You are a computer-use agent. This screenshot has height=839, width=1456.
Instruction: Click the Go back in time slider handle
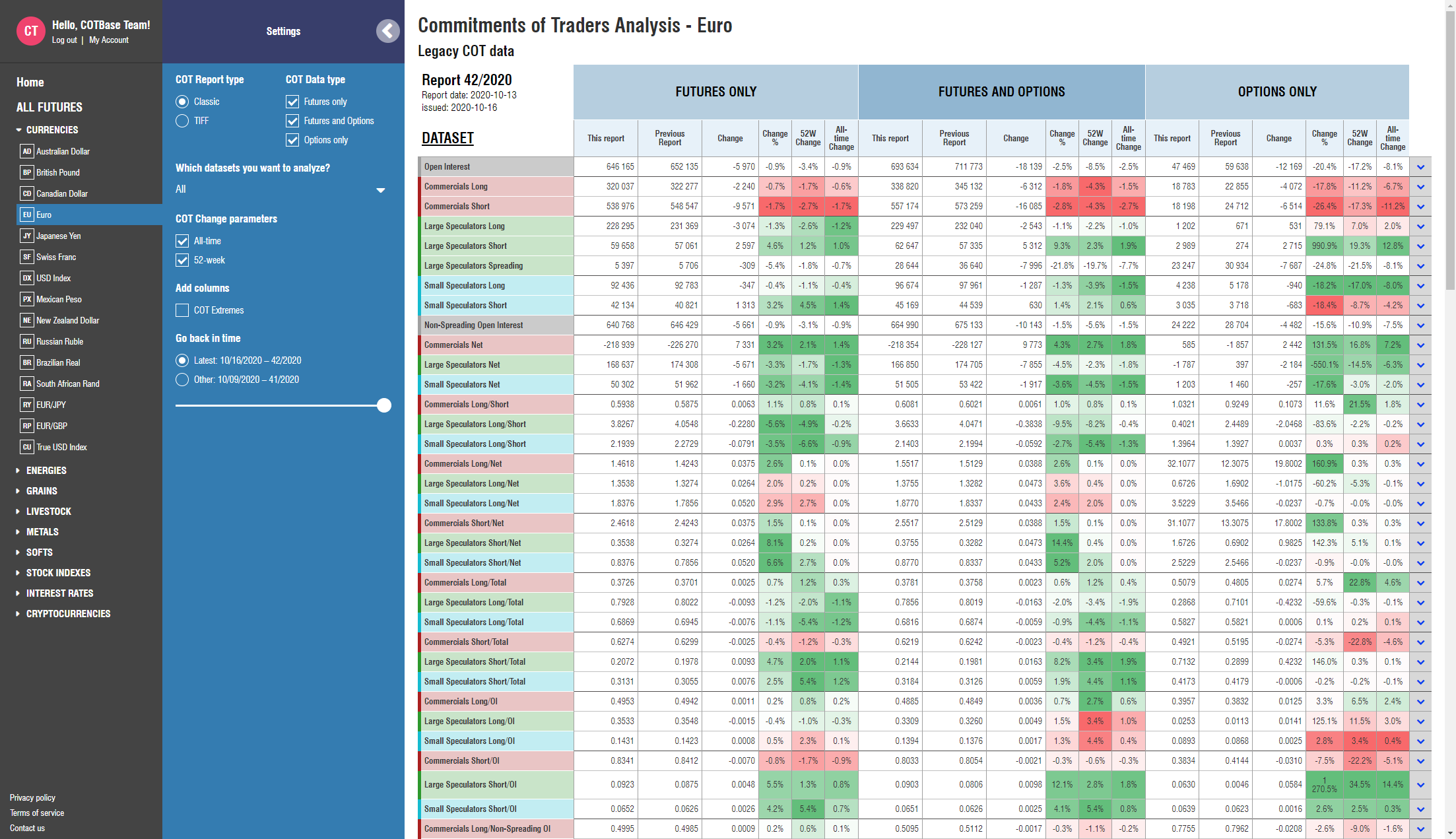[384, 405]
